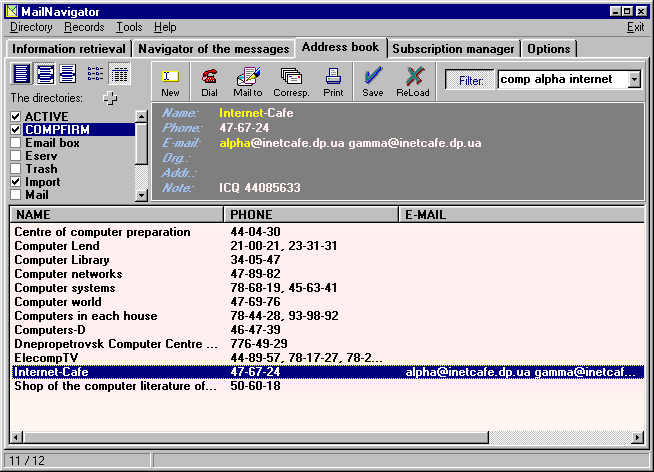Sort by the PHONE column header
The width and height of the screenshot is (654, 472).
[311, 215]
